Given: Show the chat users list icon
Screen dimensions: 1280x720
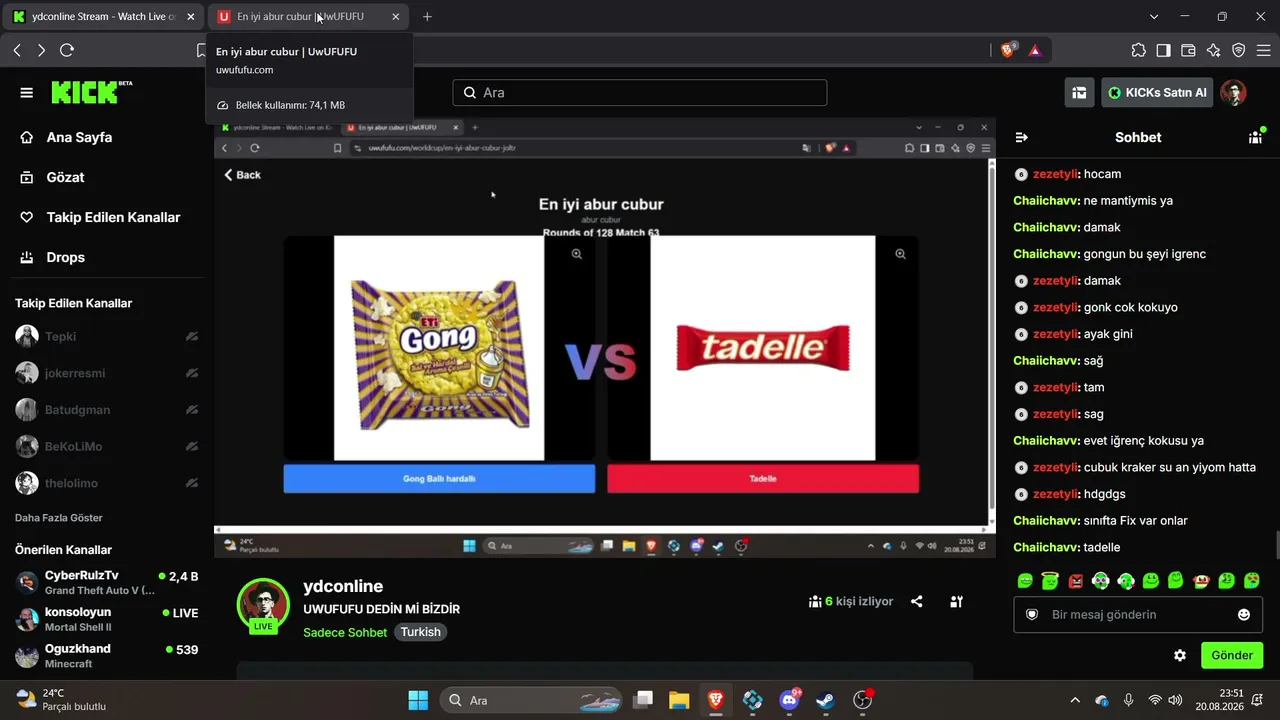Looking at the screenshot, I should (1256, 137).
